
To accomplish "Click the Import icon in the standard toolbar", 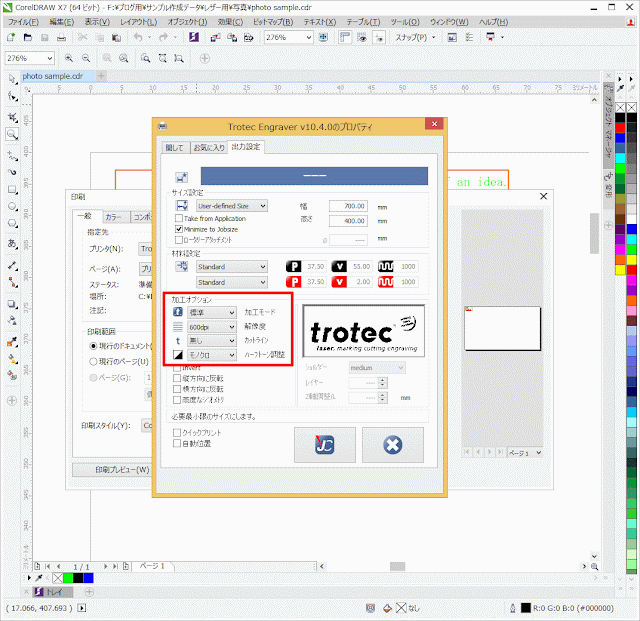I will (x=215, y=38).
